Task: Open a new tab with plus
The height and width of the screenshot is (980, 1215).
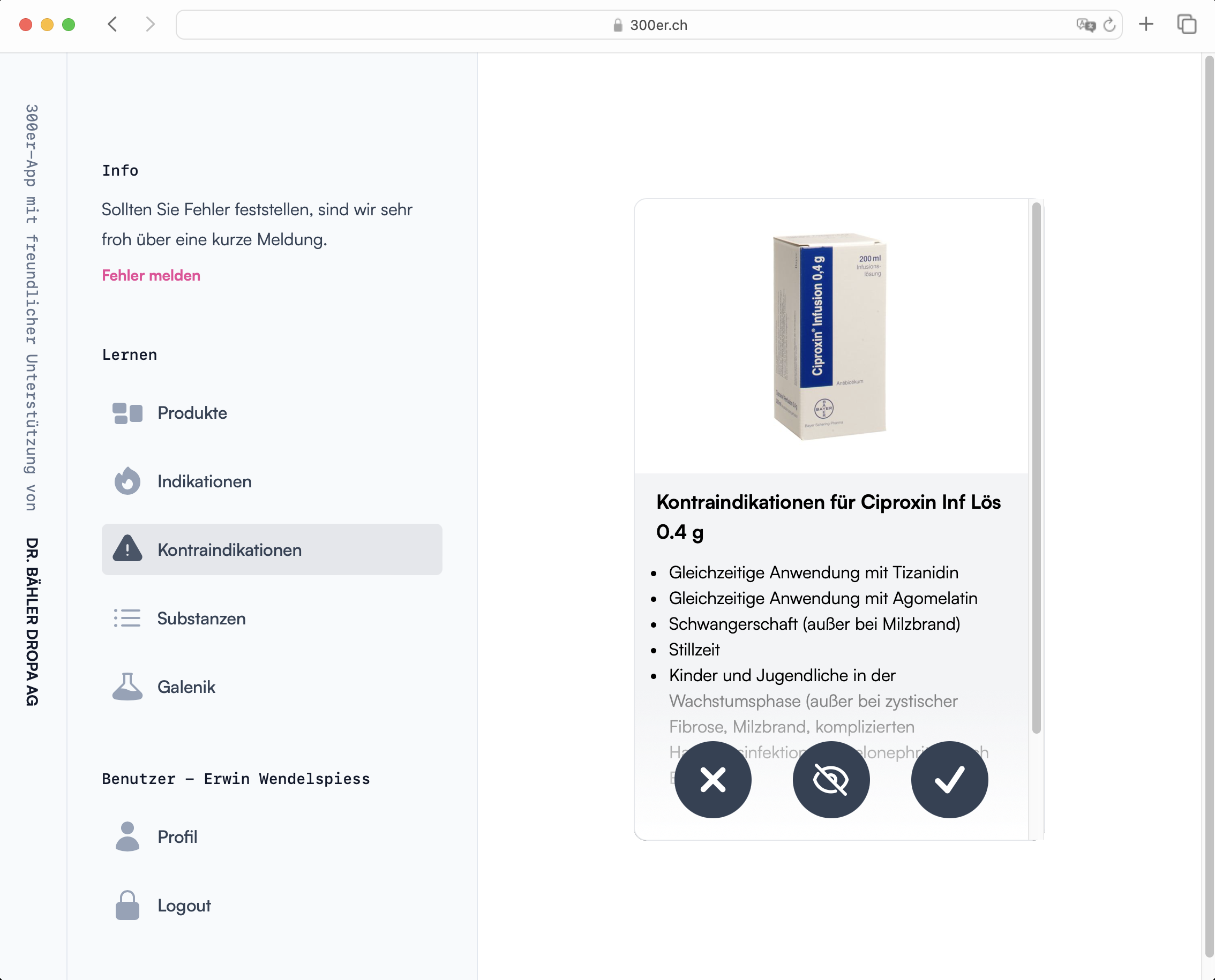Action: tap(1146, 24)
